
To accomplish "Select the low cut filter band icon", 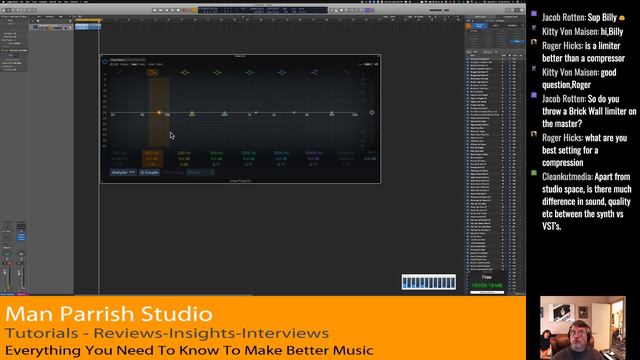I will (120, 72).
